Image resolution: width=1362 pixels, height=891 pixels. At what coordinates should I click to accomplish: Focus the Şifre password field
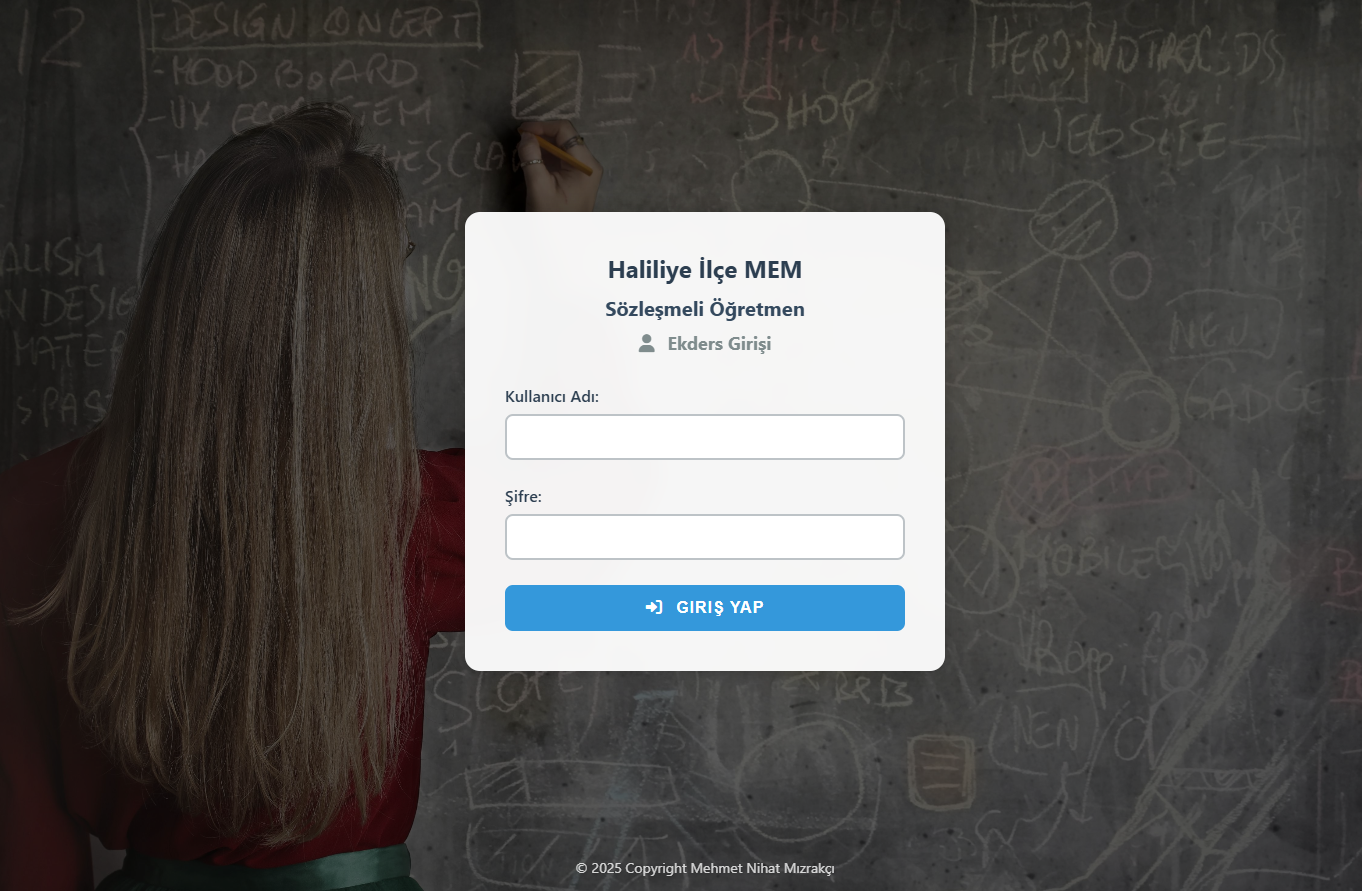click(705, 537)
